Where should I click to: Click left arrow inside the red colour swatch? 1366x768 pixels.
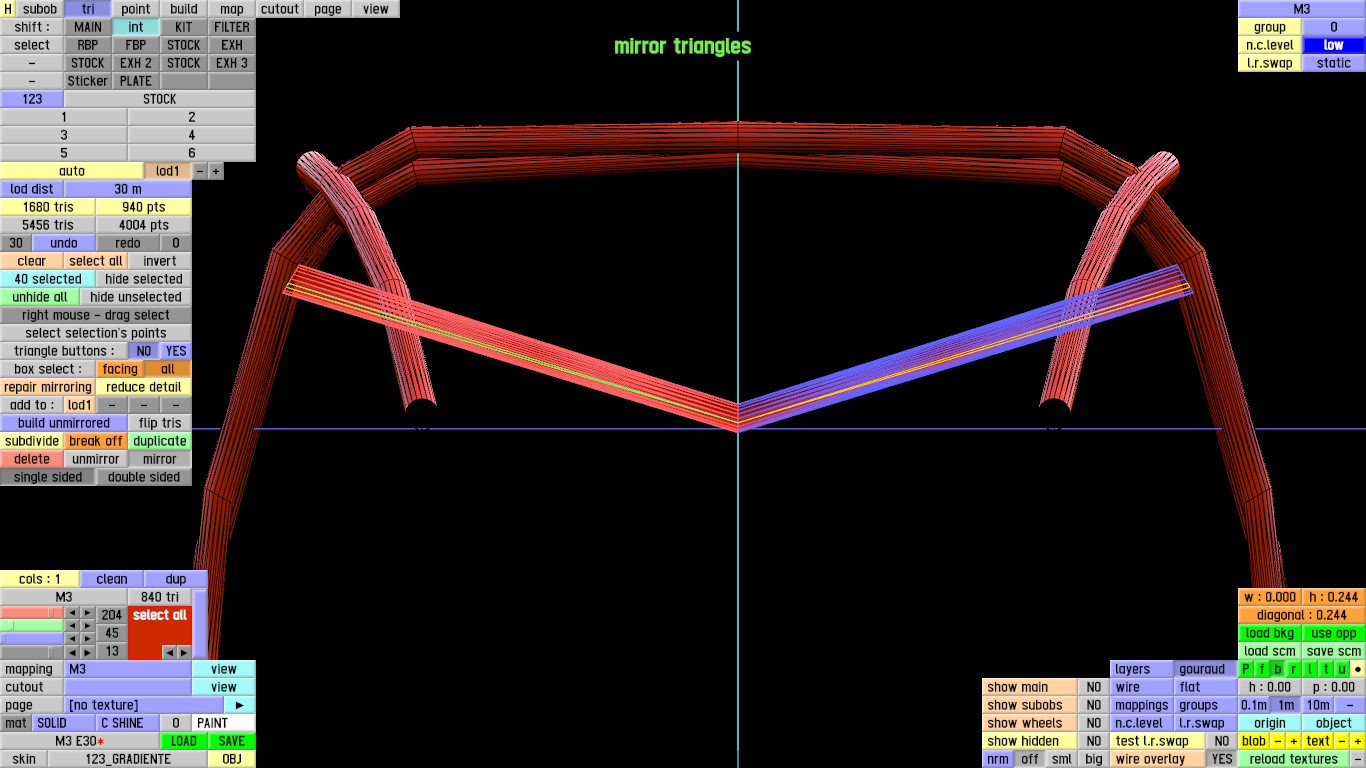point(168,652)
